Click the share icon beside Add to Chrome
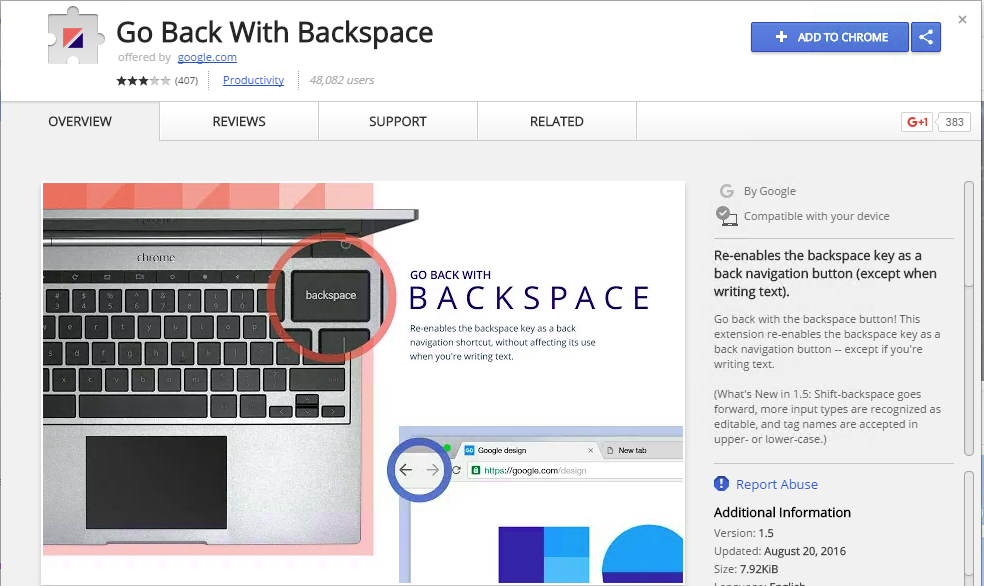The height and width of the screenshot is (586, 984). coord(925,37)
